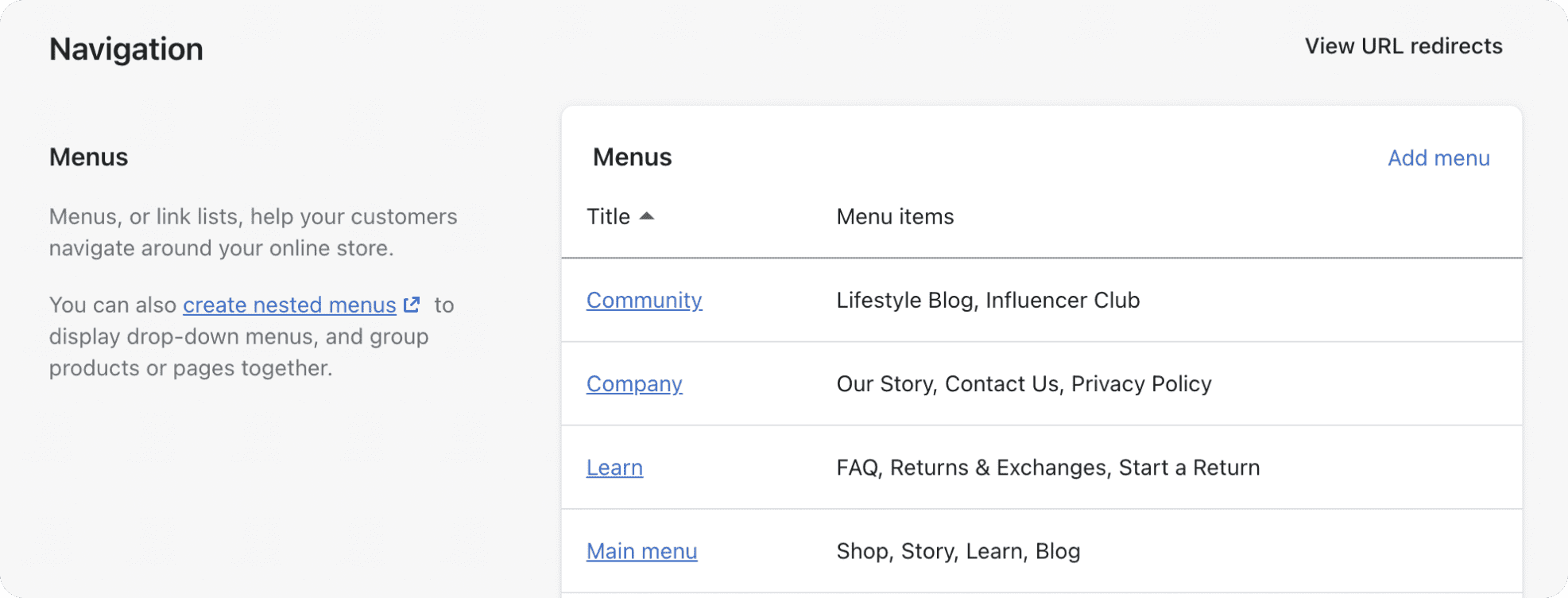Click the Title sort arrow icon
Screen dimensions: 1568x598
[647, 216]
